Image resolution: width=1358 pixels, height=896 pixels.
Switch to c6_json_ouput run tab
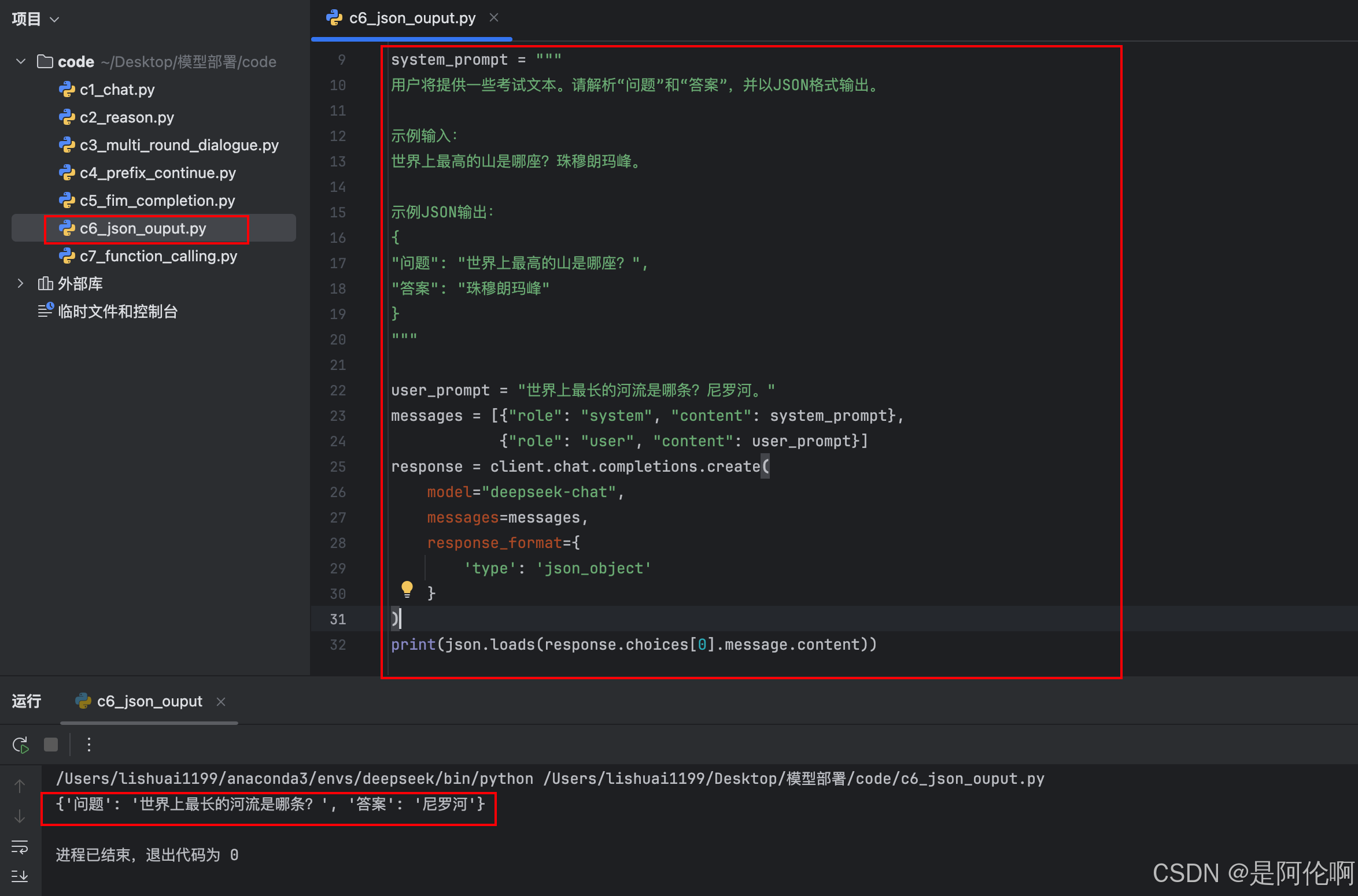[x=149, y=701]
